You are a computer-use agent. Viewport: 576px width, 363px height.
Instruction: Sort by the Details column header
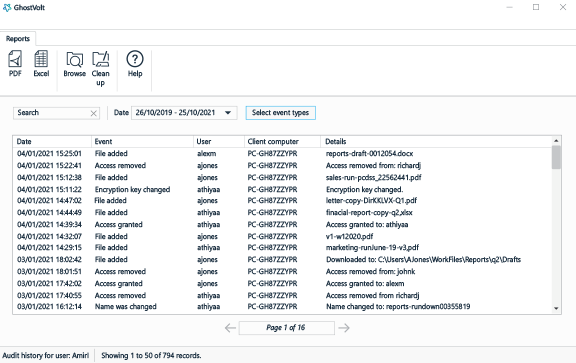coord(436,141)
